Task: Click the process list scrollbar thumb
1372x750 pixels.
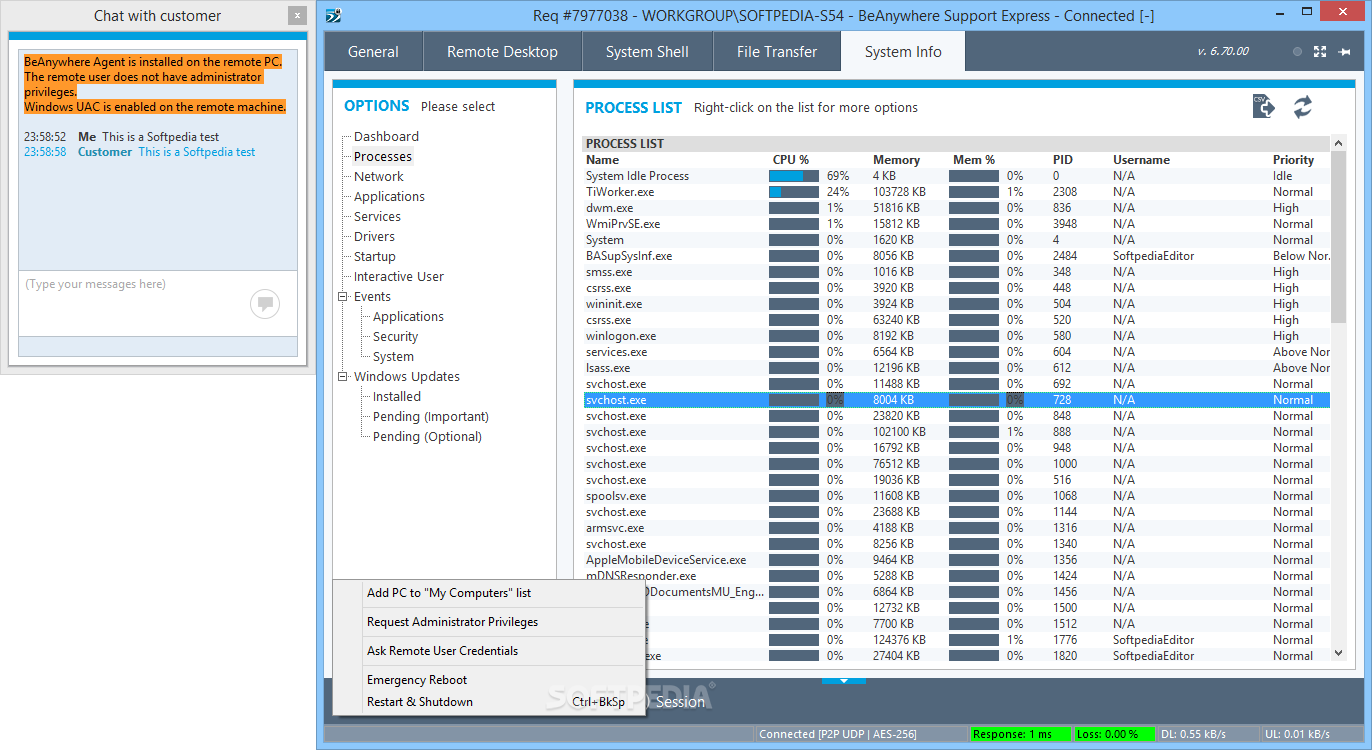Action: pos(1339,237)
